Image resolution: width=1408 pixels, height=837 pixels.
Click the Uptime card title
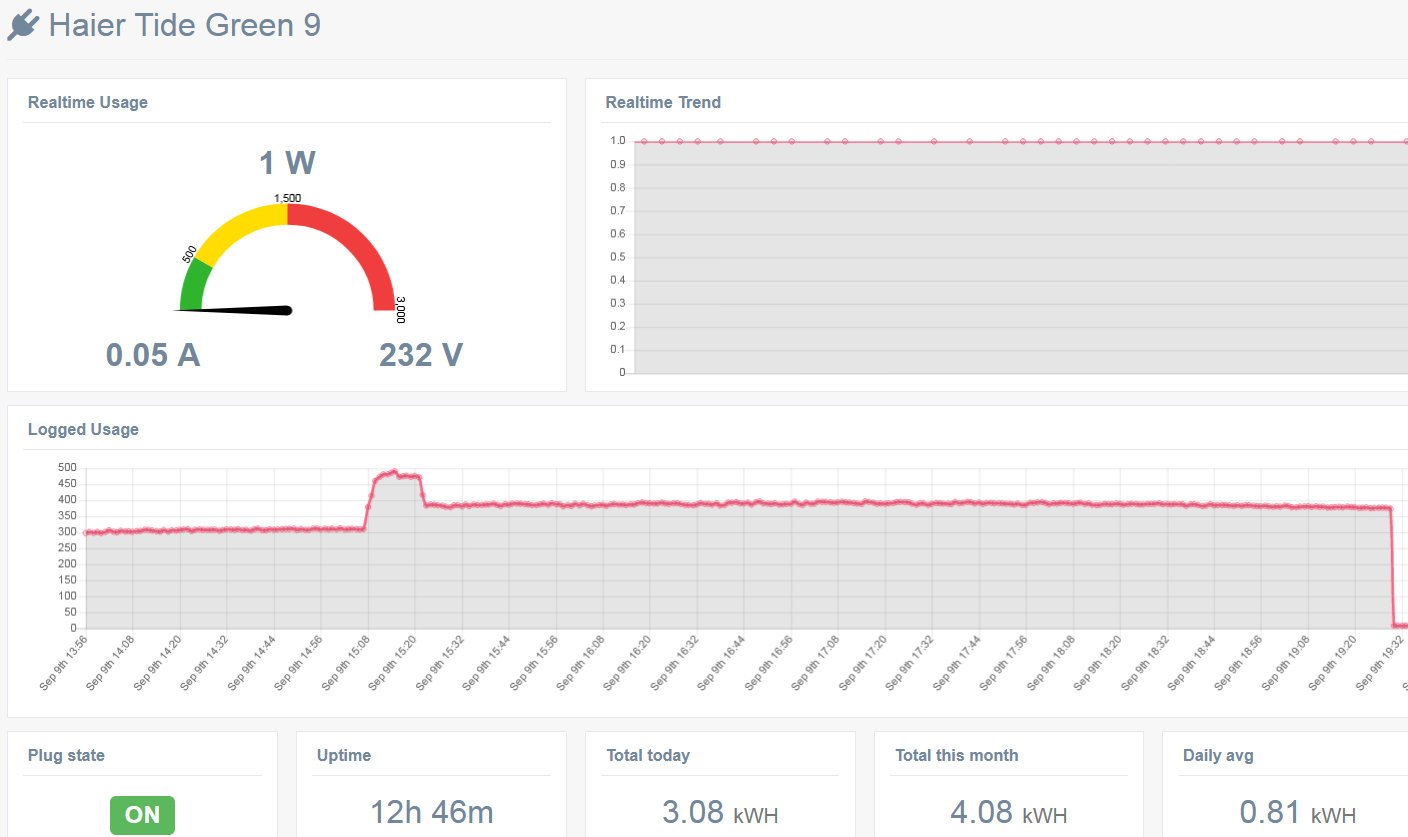click(343, 755)
